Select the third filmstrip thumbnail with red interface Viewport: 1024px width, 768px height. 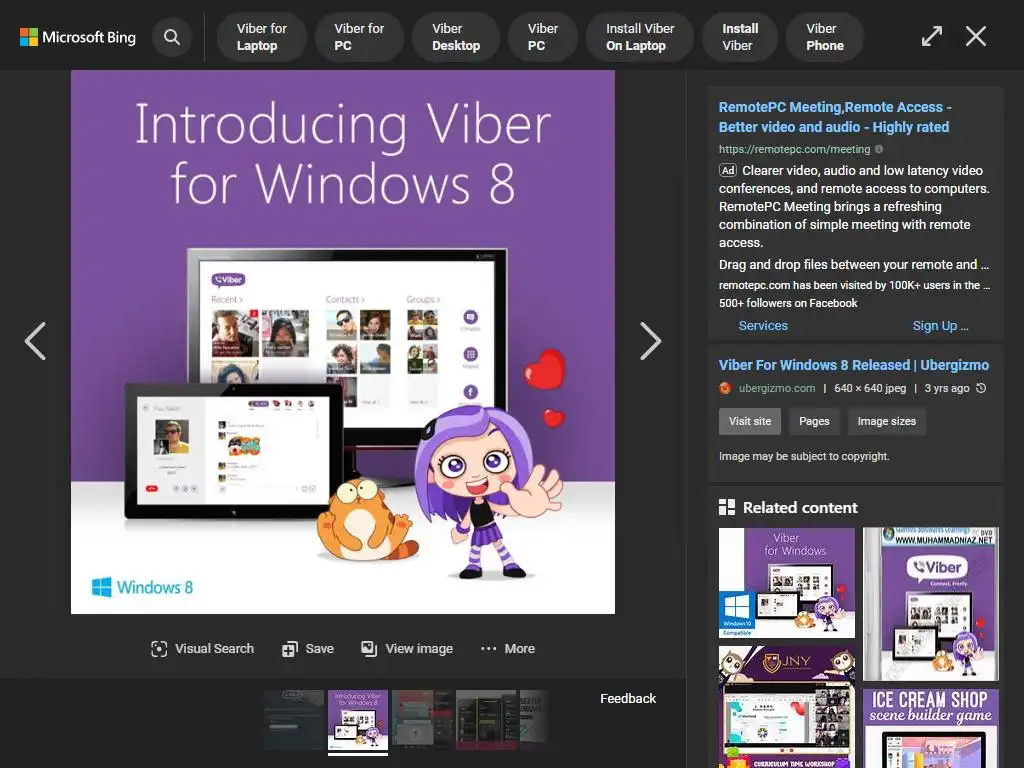click(421, 720)
